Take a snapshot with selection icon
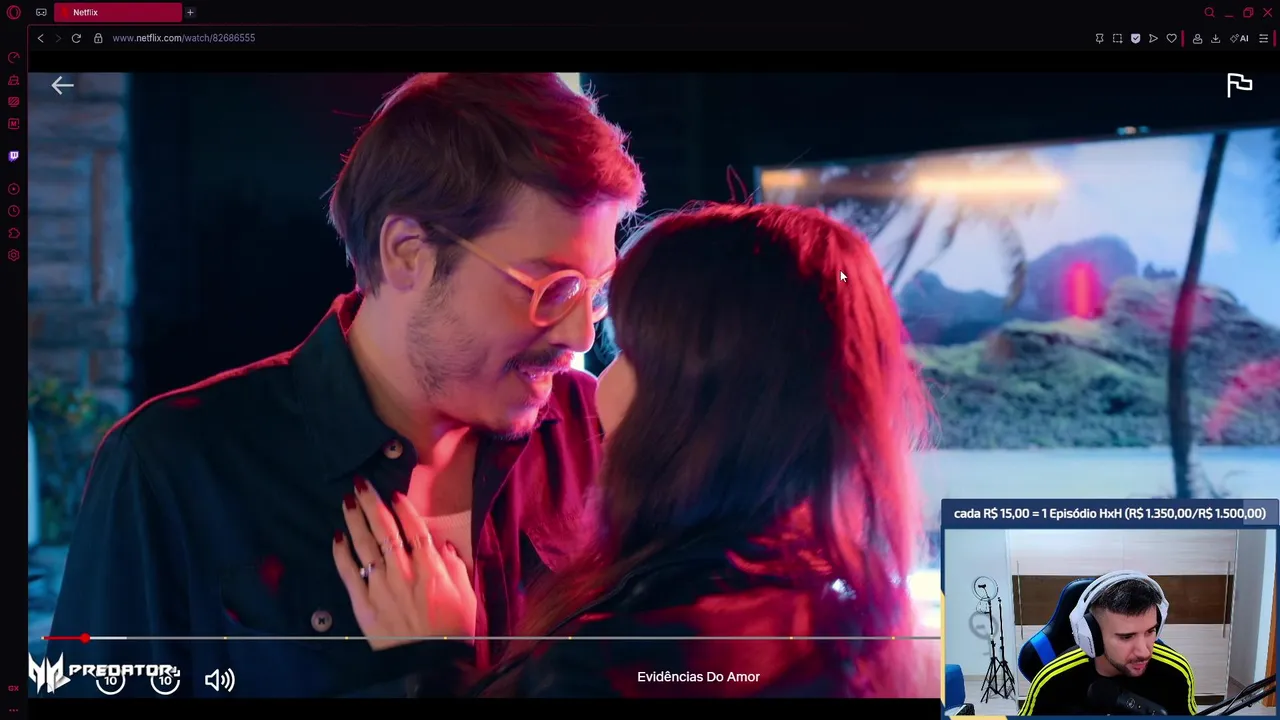Viewport: 1280px width, 720px height. 1117,38
